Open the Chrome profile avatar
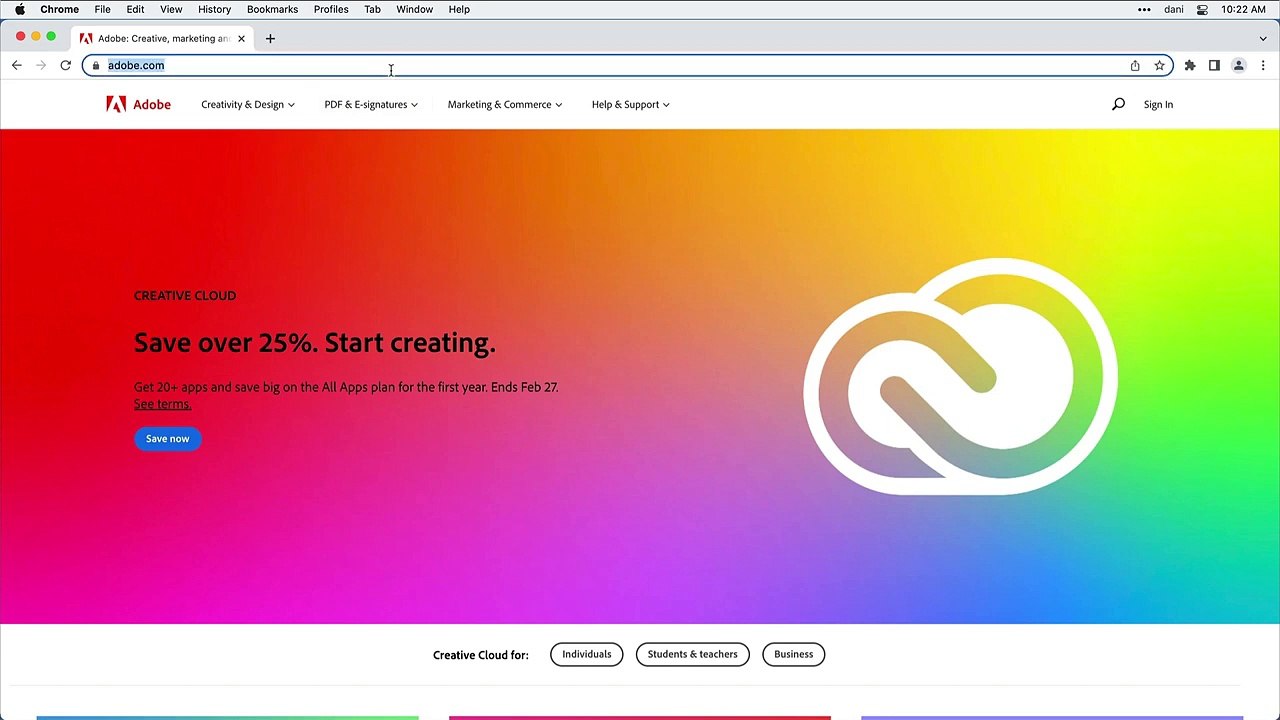The height and width of the screenshot is (720, 1280). pyautogui.click(x=1238, y=65)
